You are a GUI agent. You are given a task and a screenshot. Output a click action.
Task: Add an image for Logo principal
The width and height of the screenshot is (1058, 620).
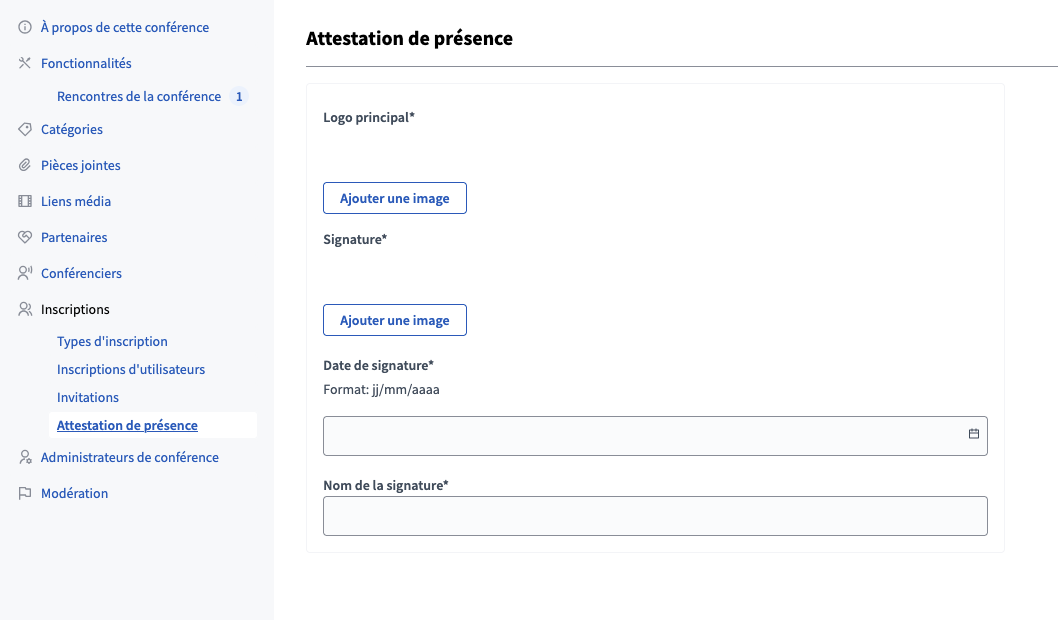(394, 198)
